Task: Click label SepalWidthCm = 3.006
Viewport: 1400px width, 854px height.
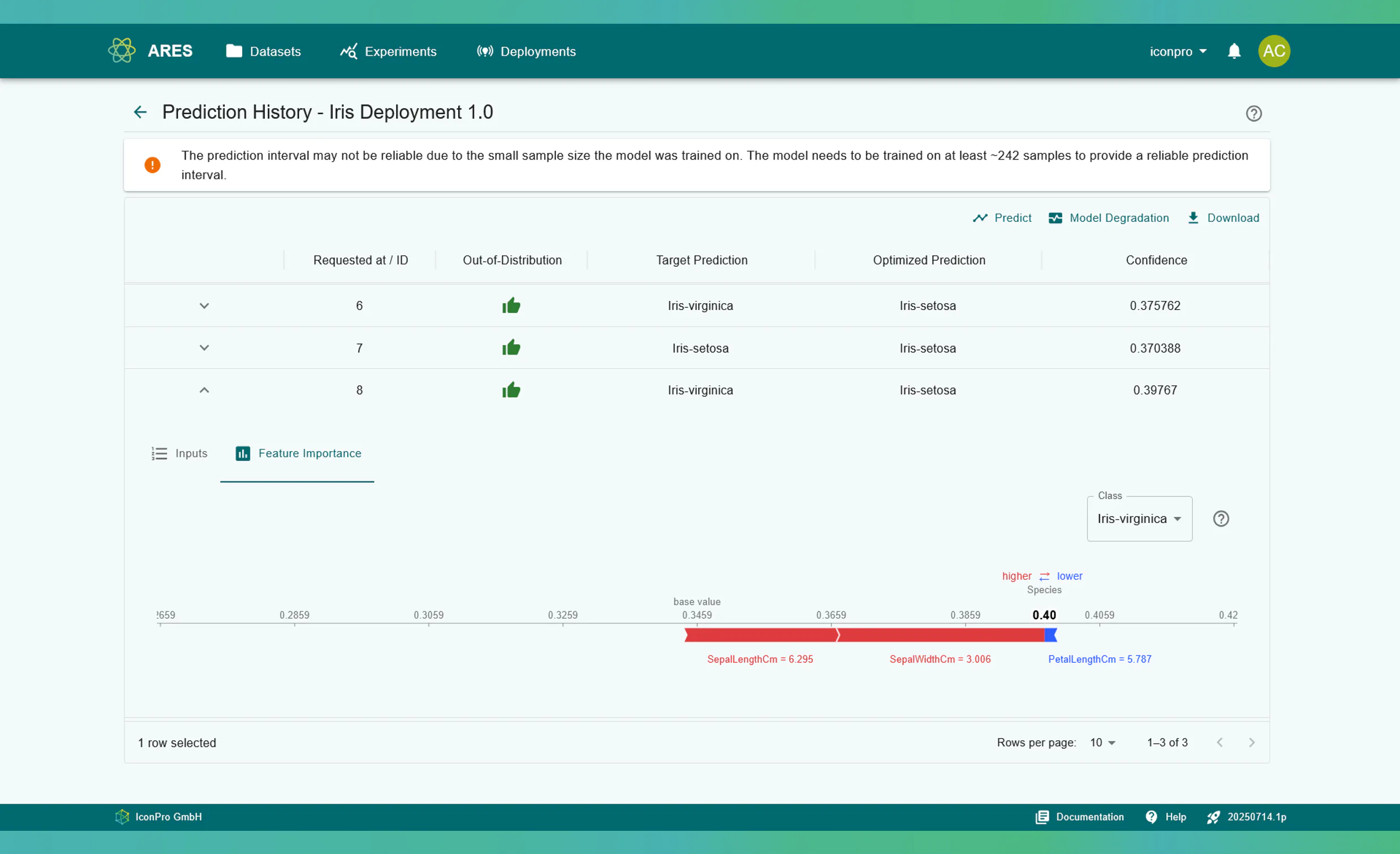Action: [x=940, y=659]
